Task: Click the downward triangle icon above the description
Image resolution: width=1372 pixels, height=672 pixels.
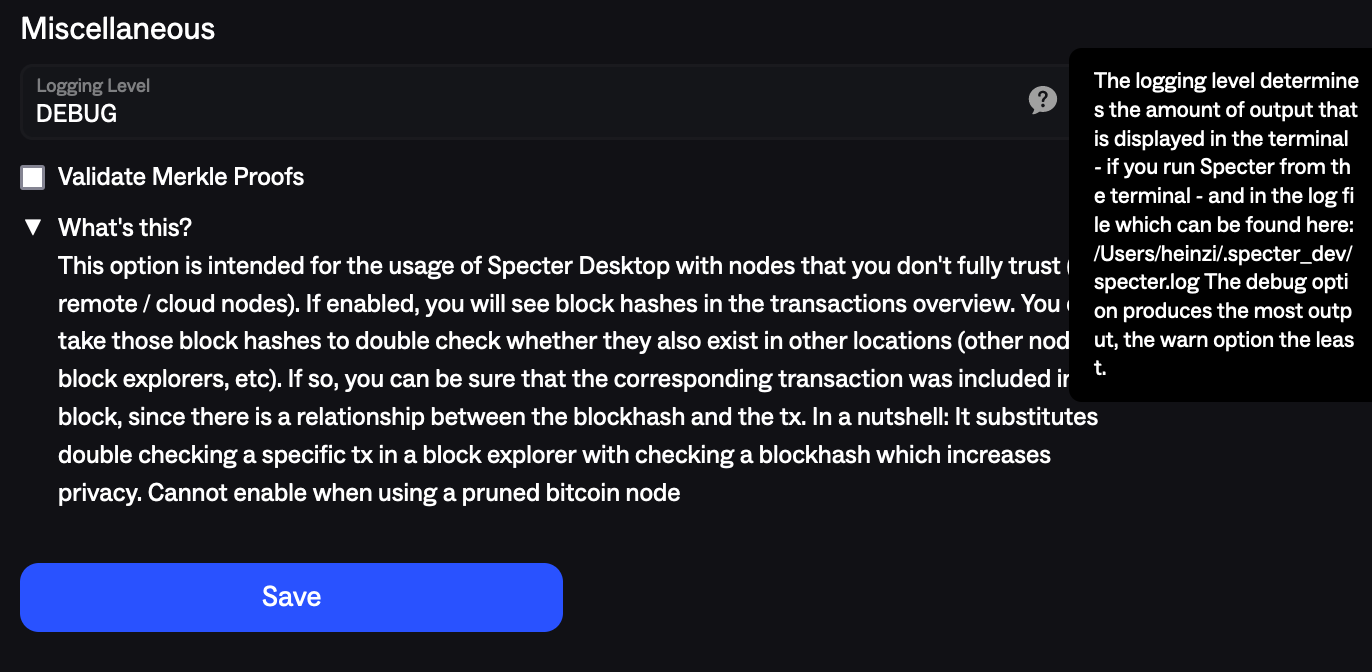Action: [x=32, y=227]
